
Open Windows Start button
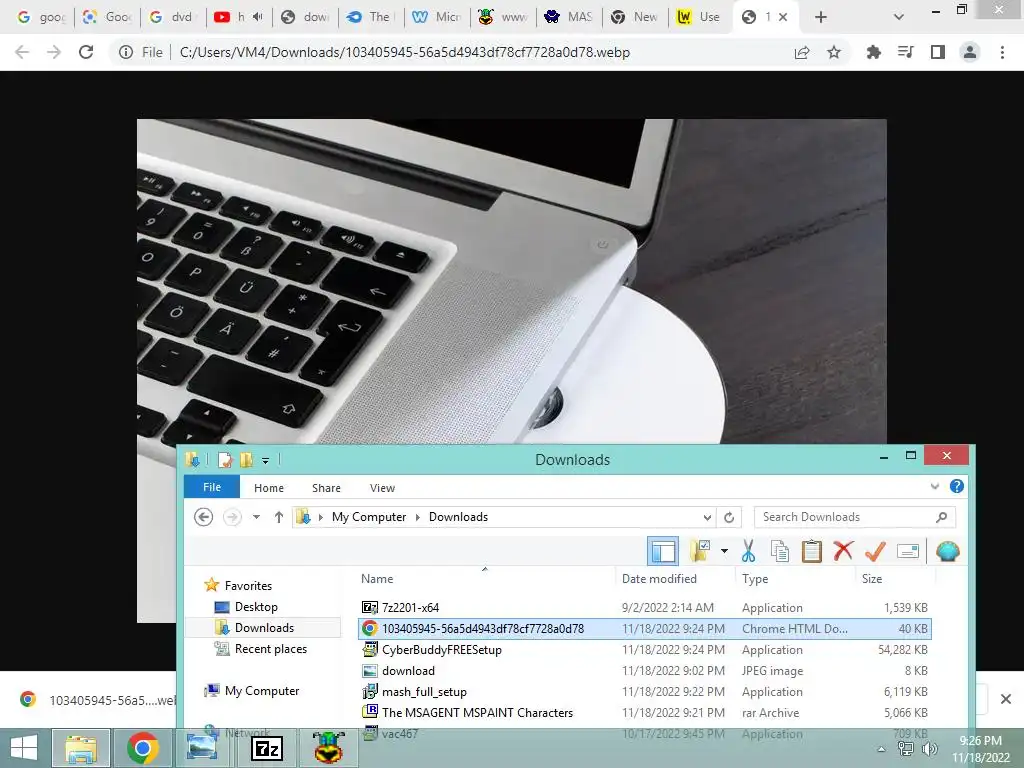24,748
